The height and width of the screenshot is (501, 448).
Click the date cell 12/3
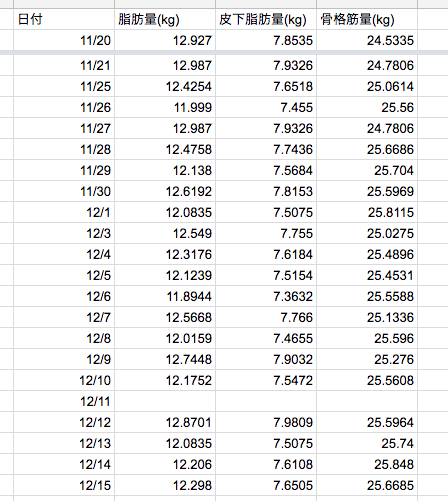[x=64, y=233]
